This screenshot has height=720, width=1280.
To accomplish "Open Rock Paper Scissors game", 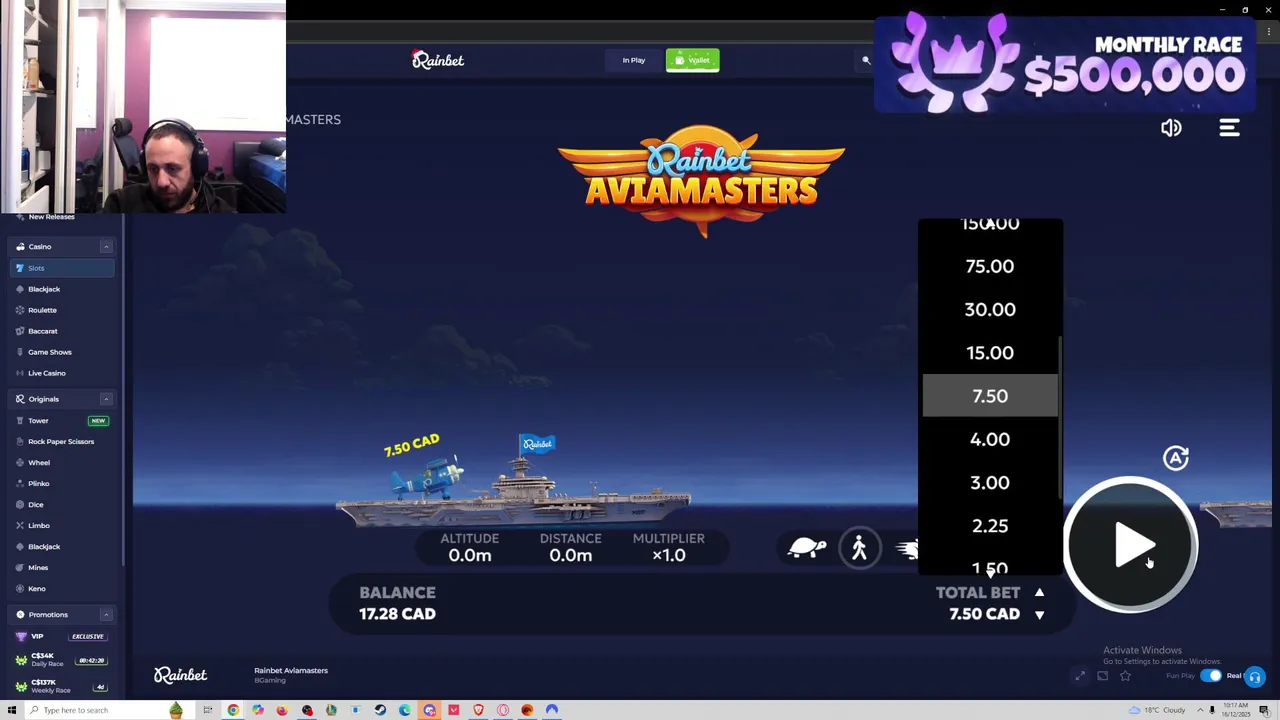I will click(62, 442).
